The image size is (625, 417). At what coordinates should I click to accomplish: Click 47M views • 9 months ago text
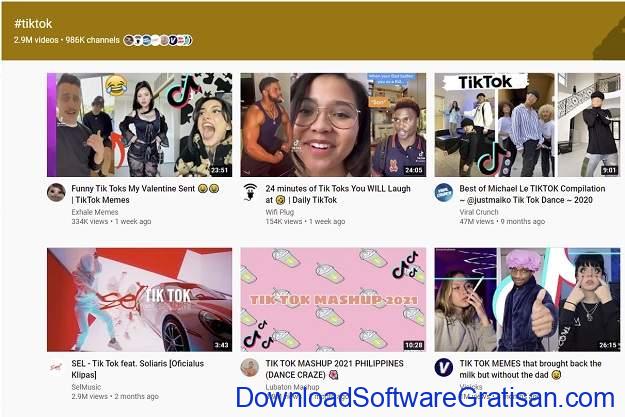pos(502,221)
